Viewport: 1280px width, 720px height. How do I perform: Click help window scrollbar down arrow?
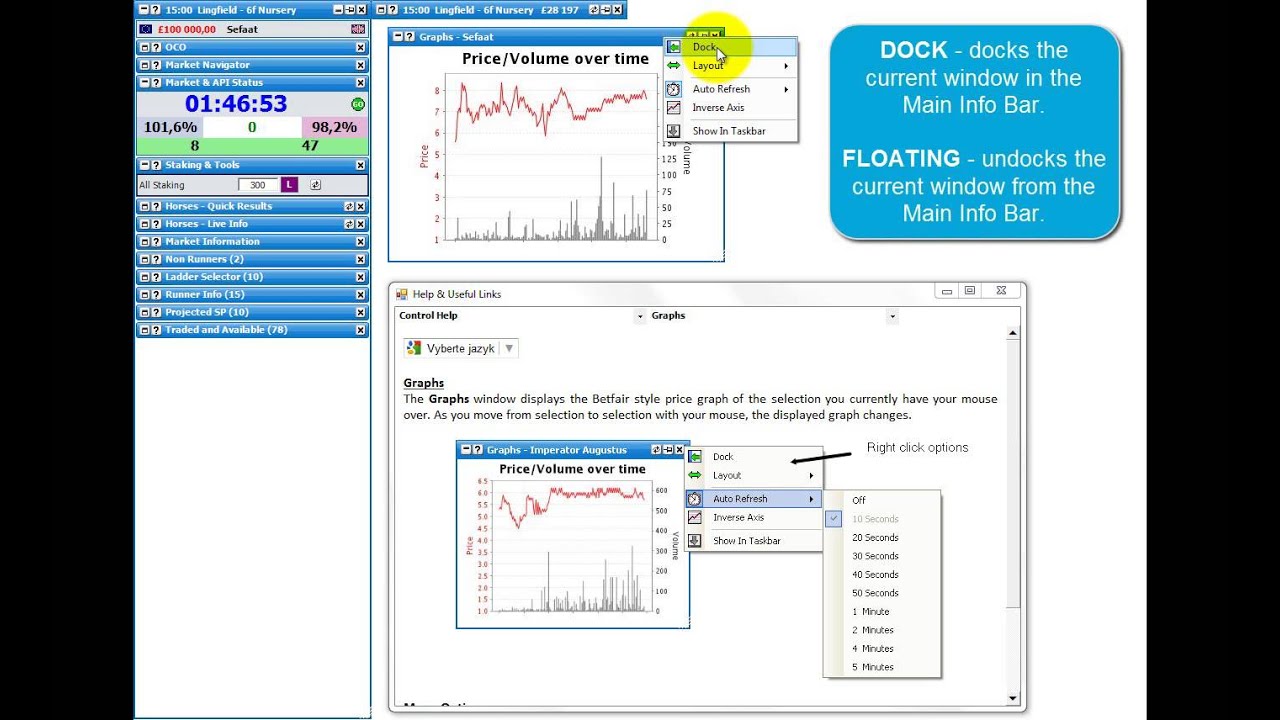1012,699
